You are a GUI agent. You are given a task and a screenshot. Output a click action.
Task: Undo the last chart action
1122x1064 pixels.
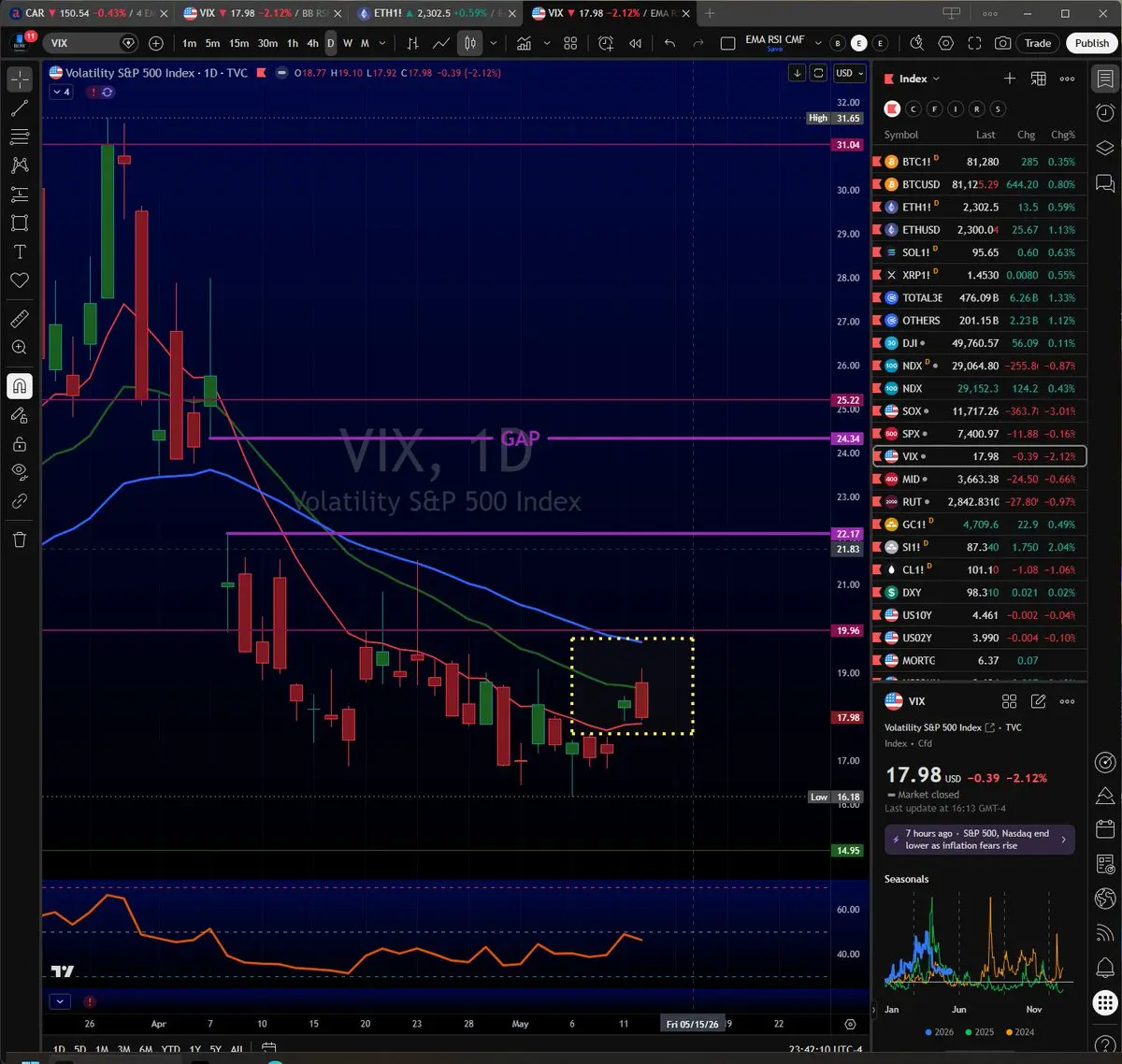tap(669, 43)
